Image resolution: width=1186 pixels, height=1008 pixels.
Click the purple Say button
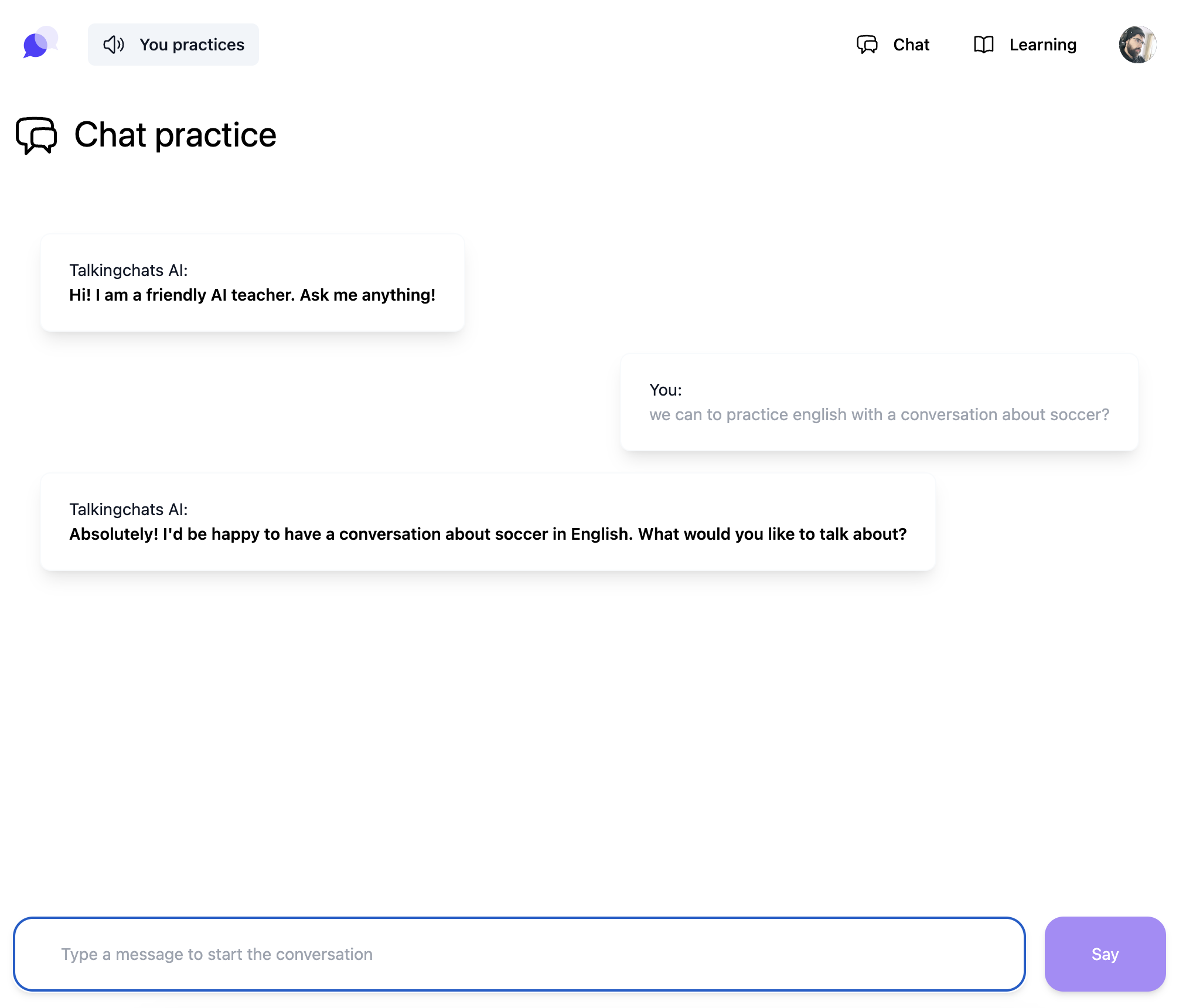1105,954
